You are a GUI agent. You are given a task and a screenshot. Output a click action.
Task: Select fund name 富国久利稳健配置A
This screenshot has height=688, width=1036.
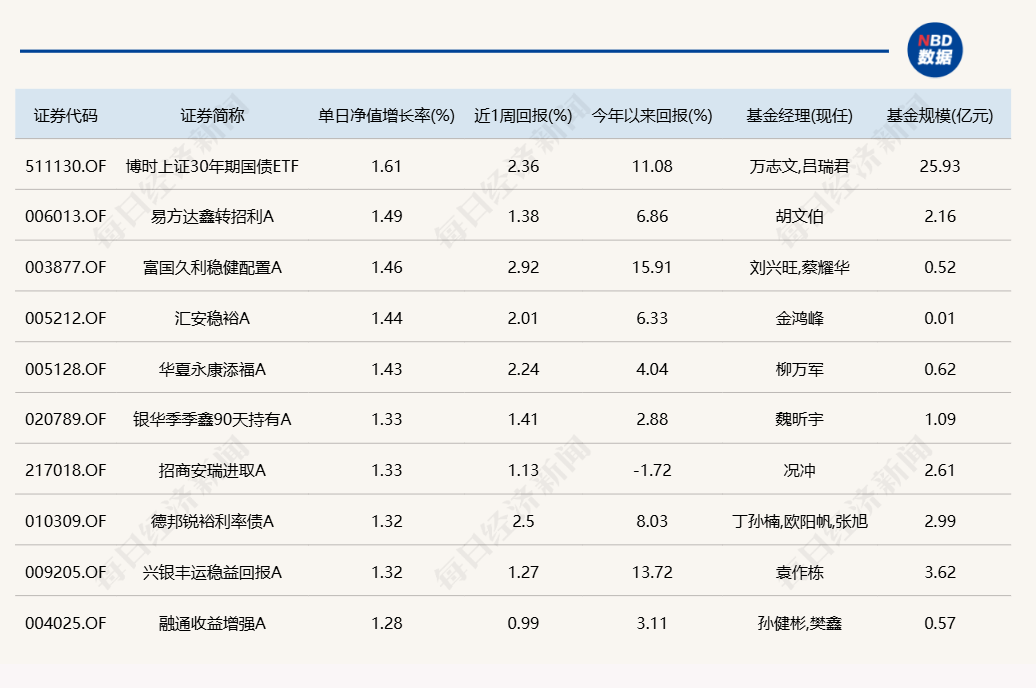(212, 267)
